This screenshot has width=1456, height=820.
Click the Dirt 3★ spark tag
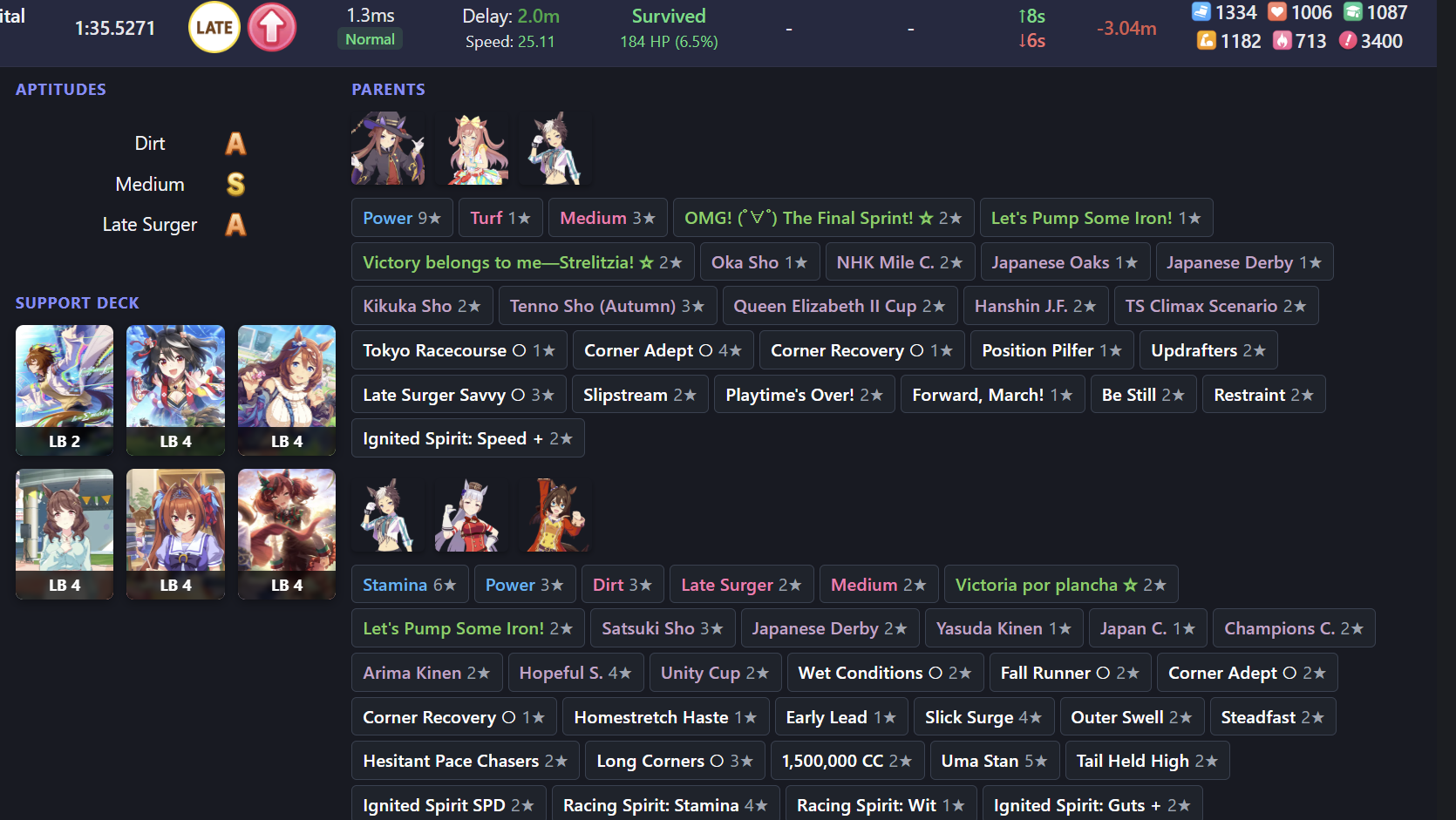(x=623, y=585)
